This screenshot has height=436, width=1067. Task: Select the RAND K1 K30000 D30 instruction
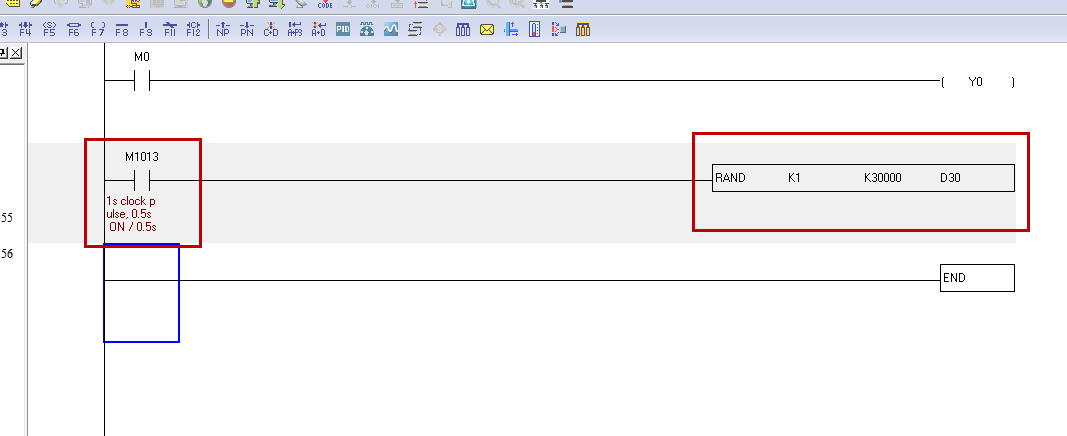tap(862, 178)
